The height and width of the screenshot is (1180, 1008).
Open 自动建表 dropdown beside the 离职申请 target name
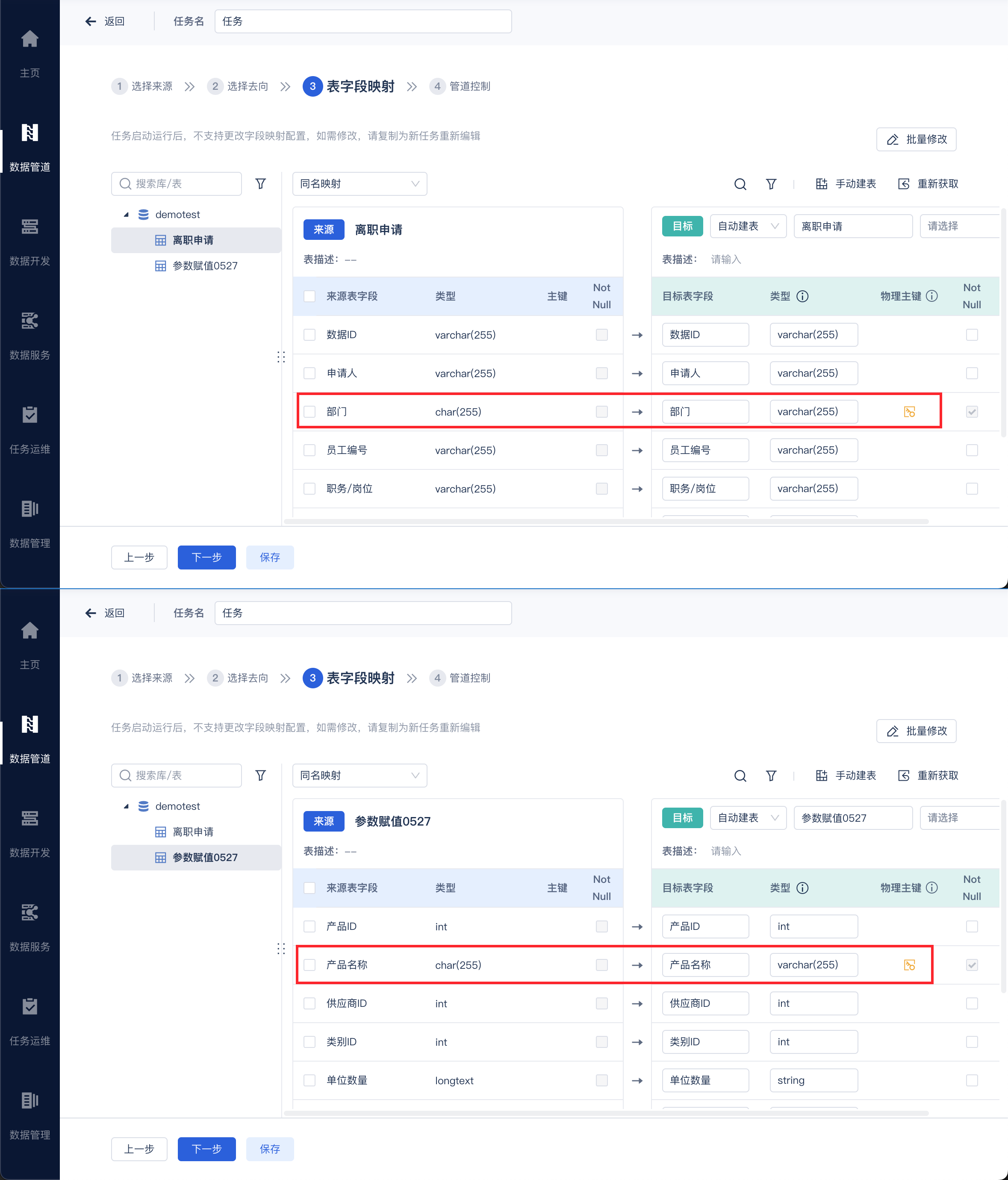pyautogui.click(x=748, y=226)
